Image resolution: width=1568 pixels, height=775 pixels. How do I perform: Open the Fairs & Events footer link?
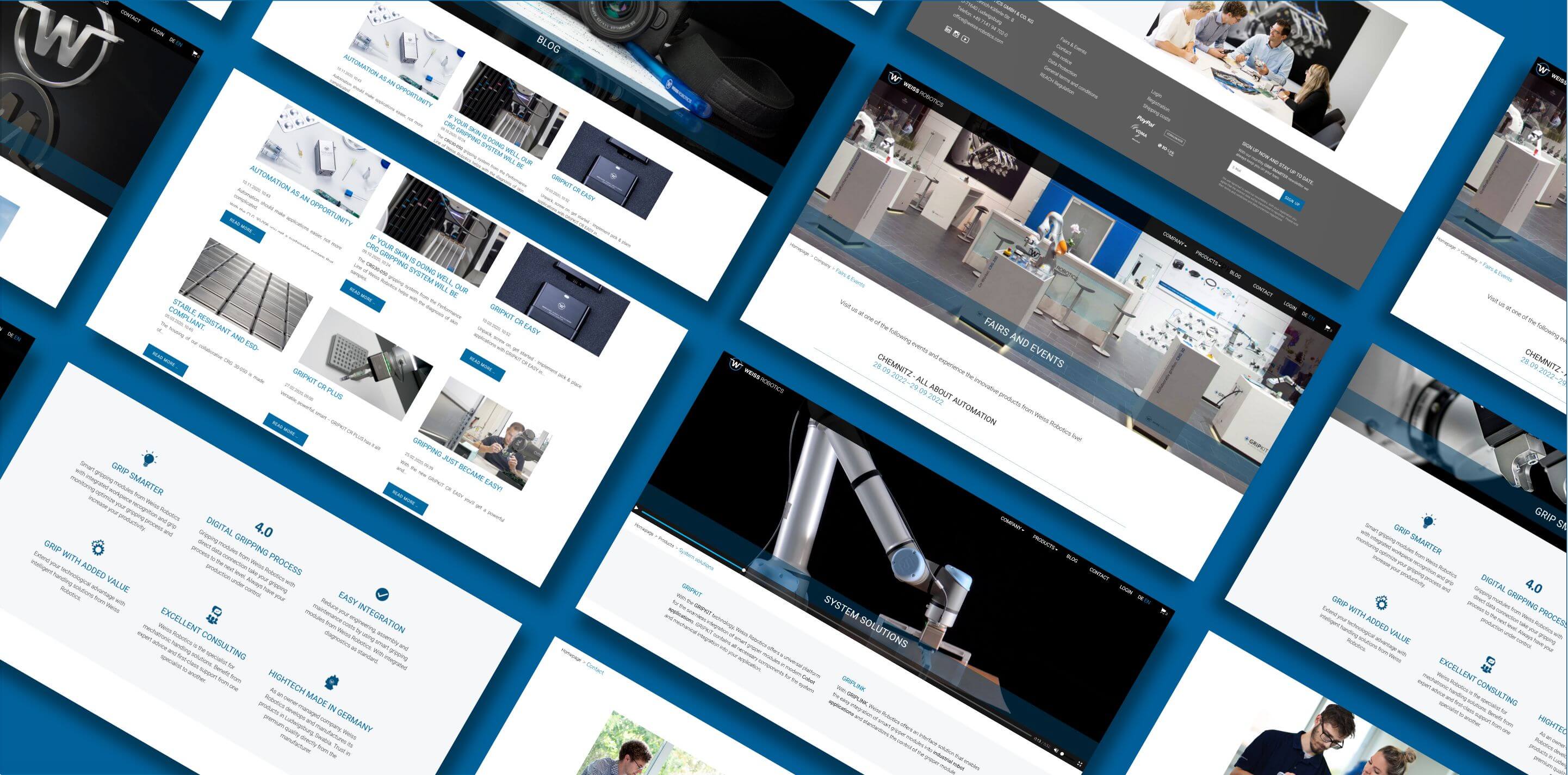tap(1074, 46)
